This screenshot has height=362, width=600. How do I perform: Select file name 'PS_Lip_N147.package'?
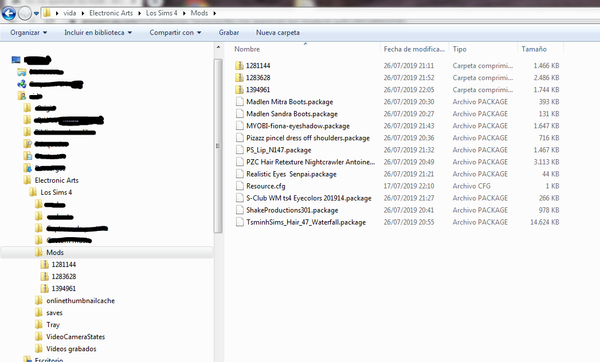279,150
